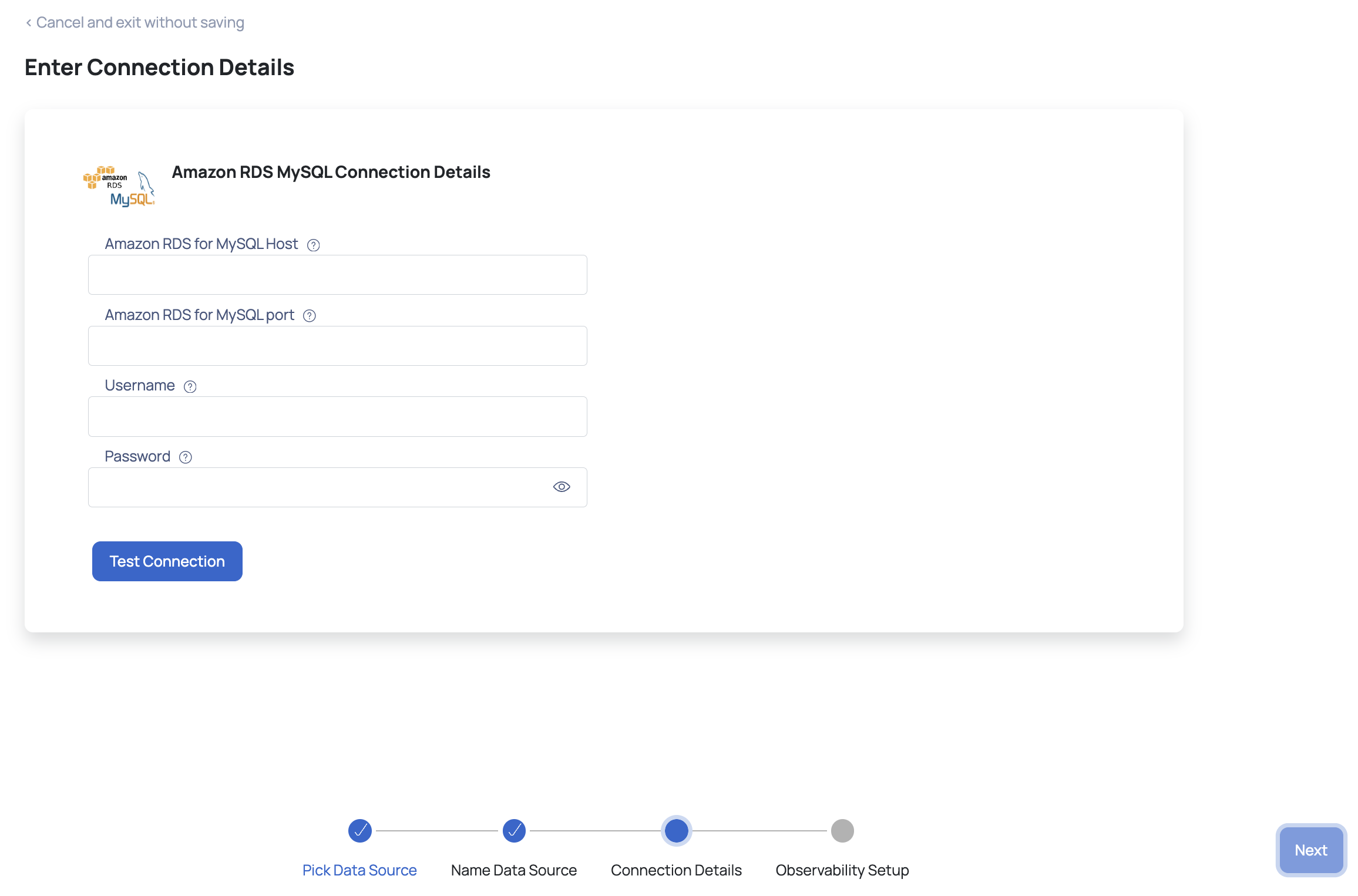Toggle password visibility eye icon
The width and height of the screenshot is (1358, 896).
tap(562, 487)
